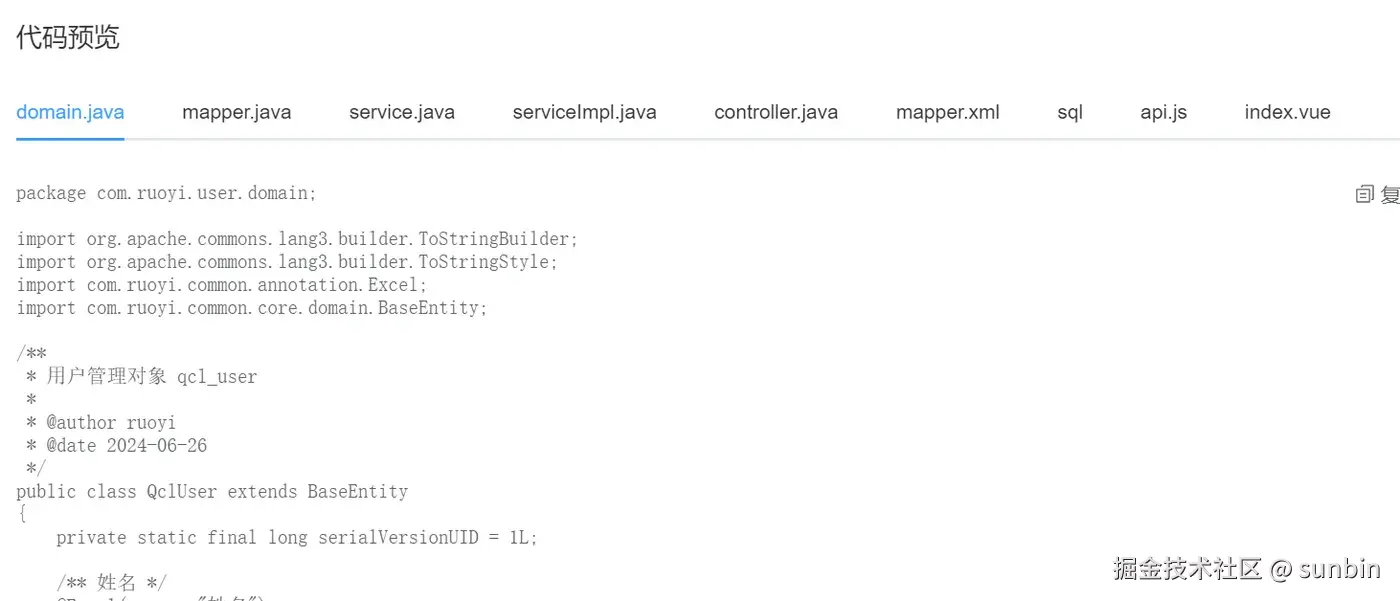The width and height of the screenshot is (1400, 601).
Task: Select the api.js tab
Action: (x=1164, y=112)
